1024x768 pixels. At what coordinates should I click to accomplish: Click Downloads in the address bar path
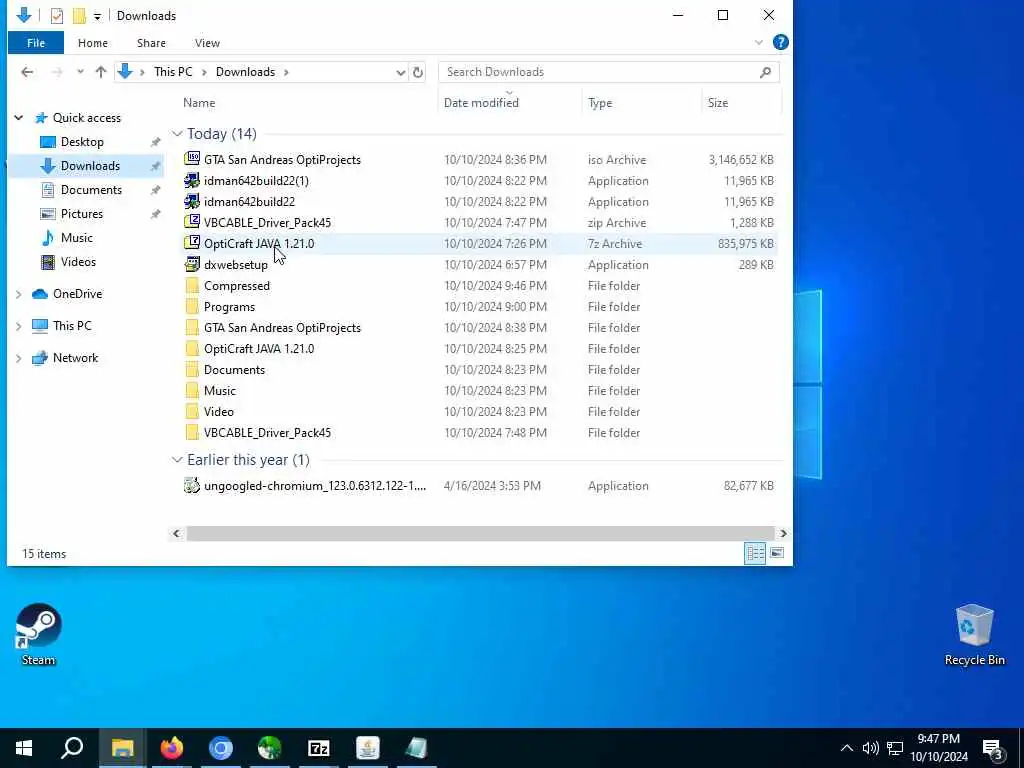tap(245, 72)
